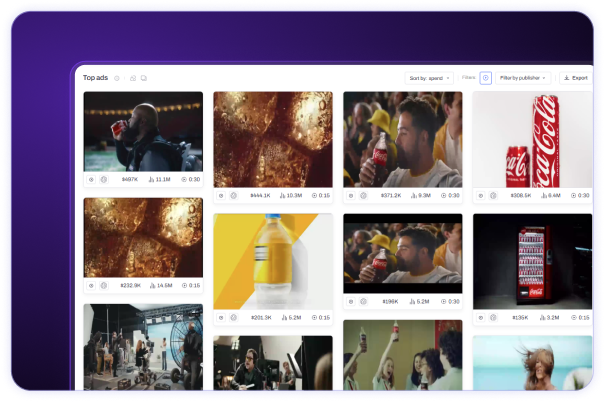Image resolution: width=605 pixels, height=402 pixels.
Task: Click the spend value $201.3K
Action: (x=261, y=318)
